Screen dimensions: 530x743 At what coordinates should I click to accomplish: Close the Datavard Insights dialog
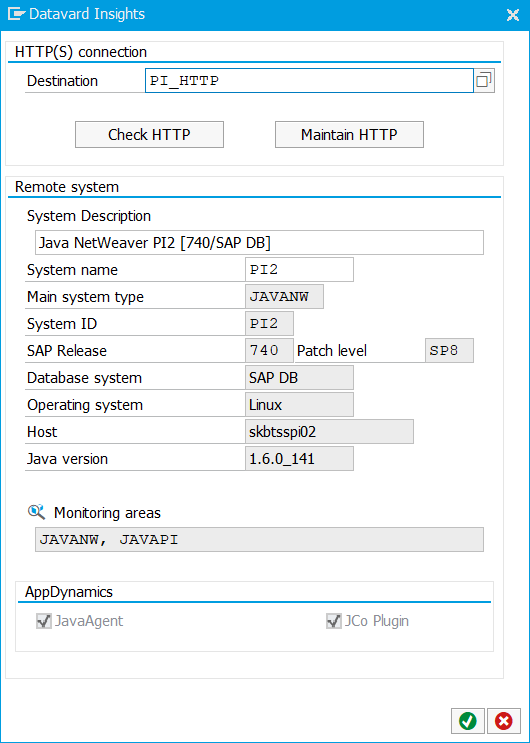click(x=513, y=15)
